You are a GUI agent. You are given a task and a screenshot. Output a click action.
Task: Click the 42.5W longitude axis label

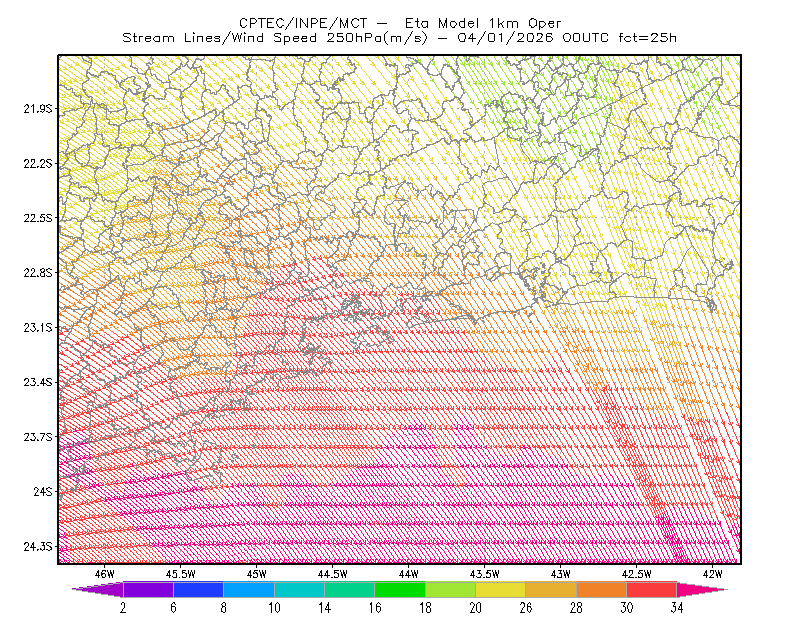click(x=636, y=574)
